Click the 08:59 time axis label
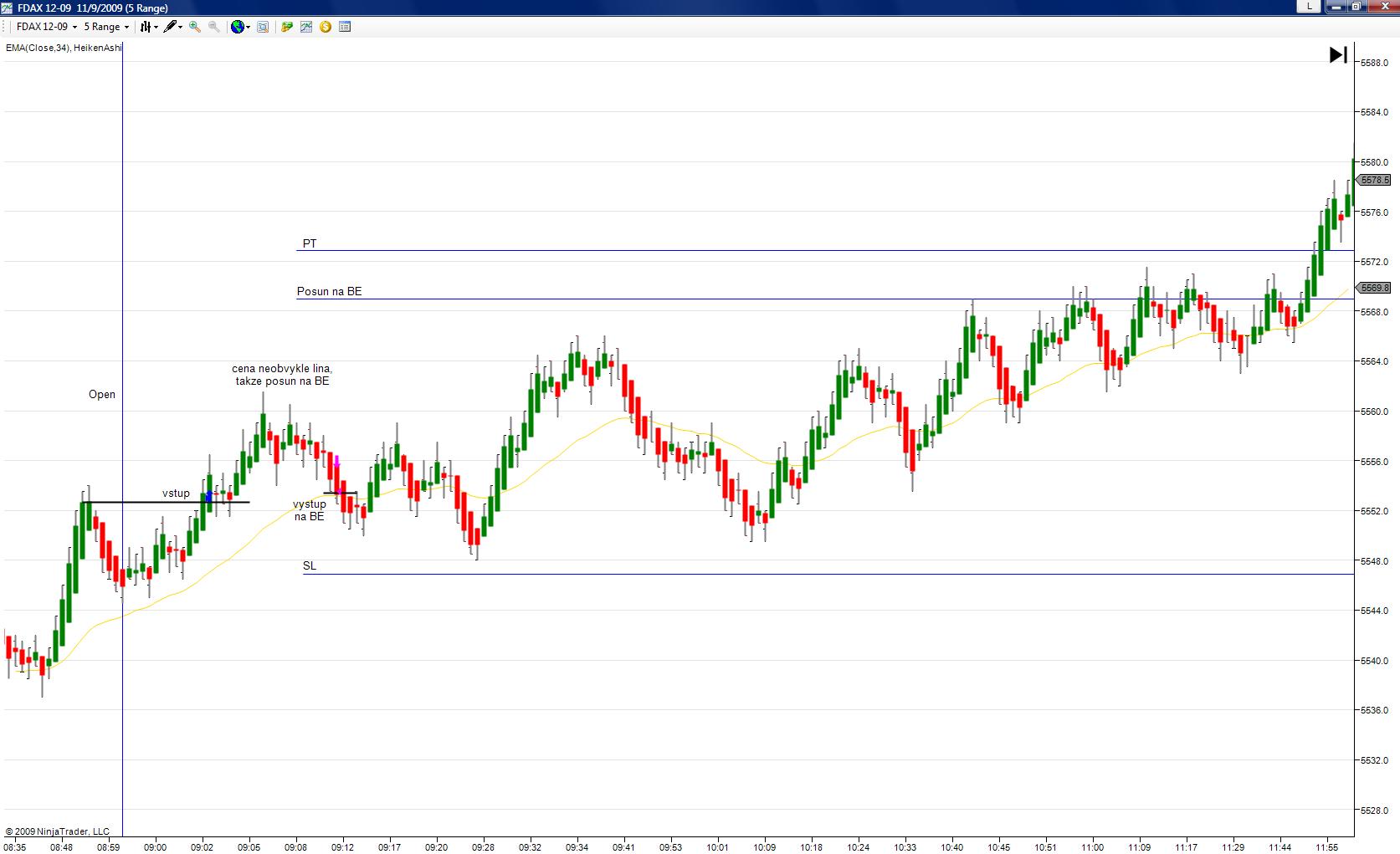 [x=109, y=847]
